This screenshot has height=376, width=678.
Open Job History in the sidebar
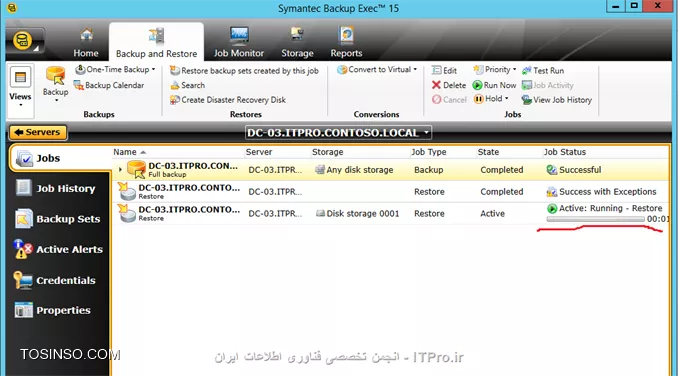[55, 188]
